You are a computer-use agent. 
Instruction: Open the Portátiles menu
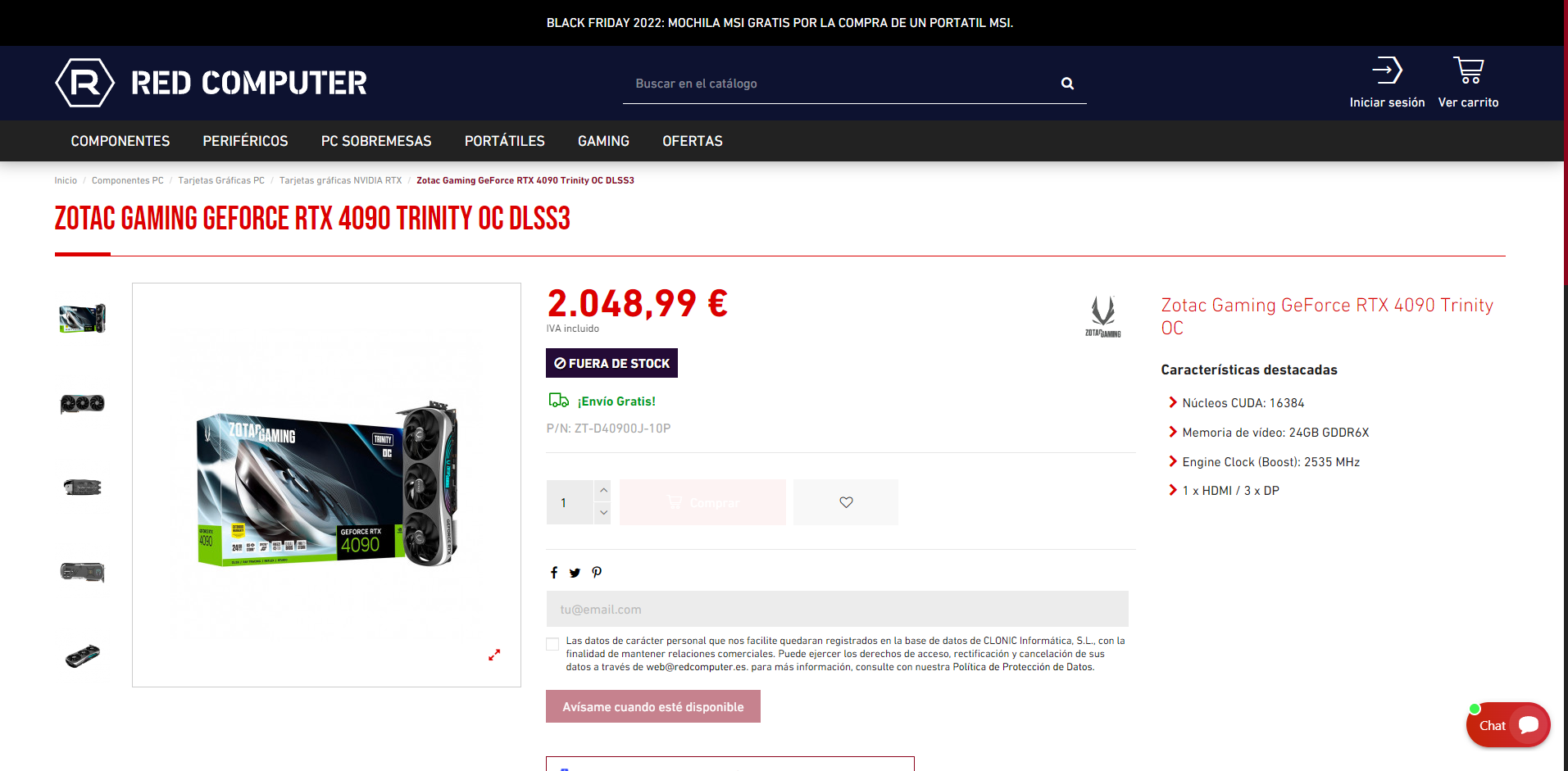[504, 141]
